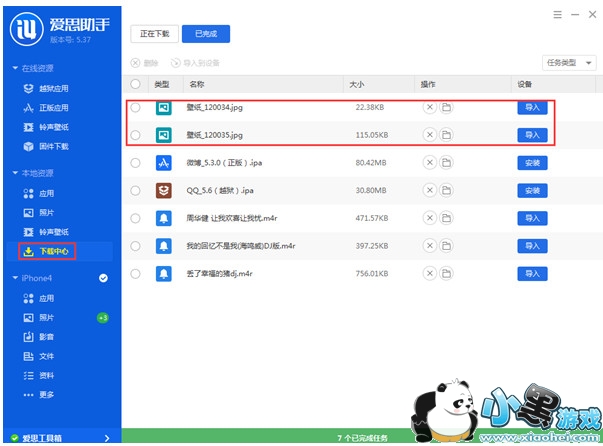Click the blue checkmark next to iPhone4
This screenshot has height=446, width=603.
[103, 278]
